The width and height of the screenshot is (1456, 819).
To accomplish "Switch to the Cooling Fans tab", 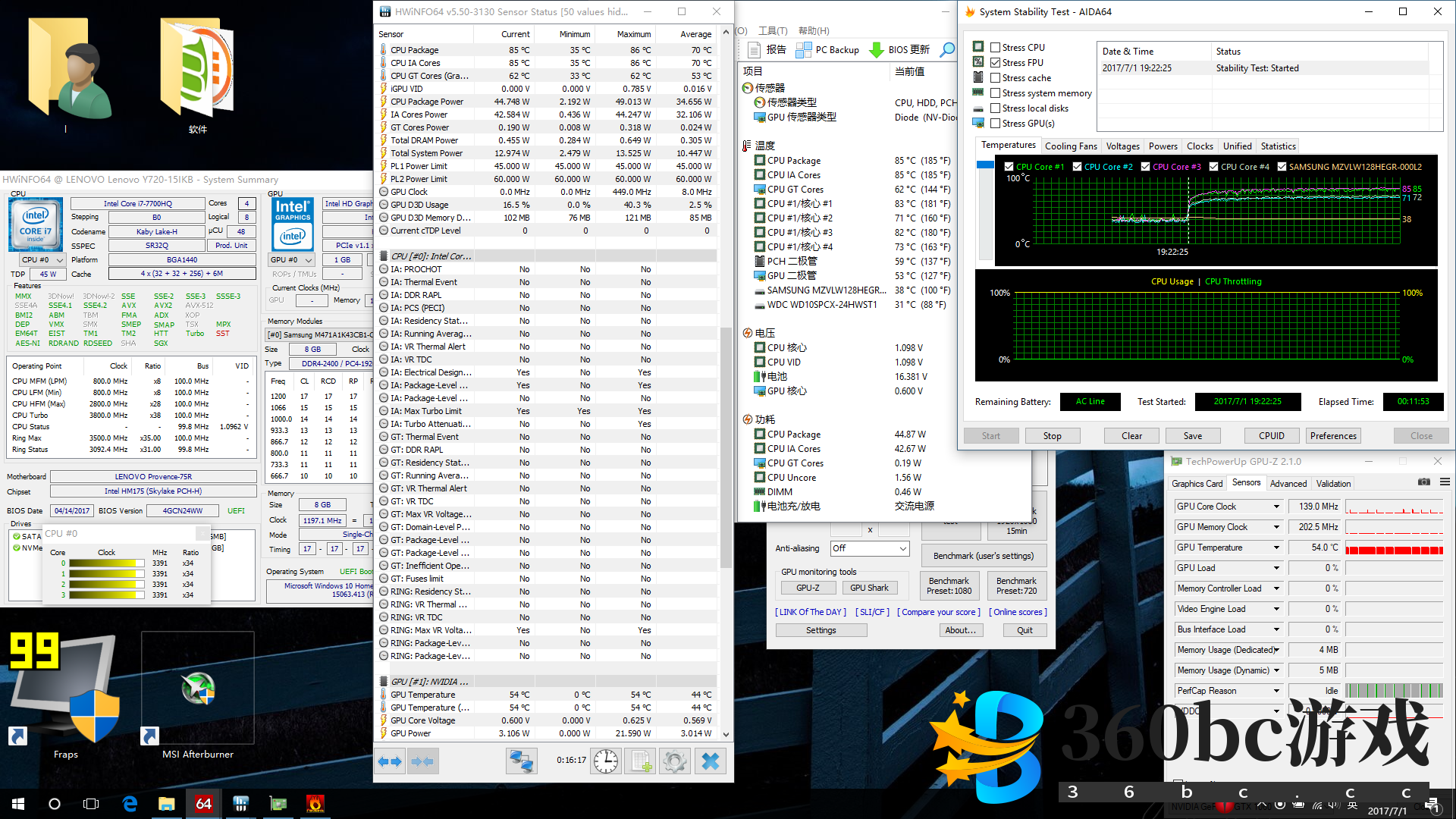I will [1070, 146].
